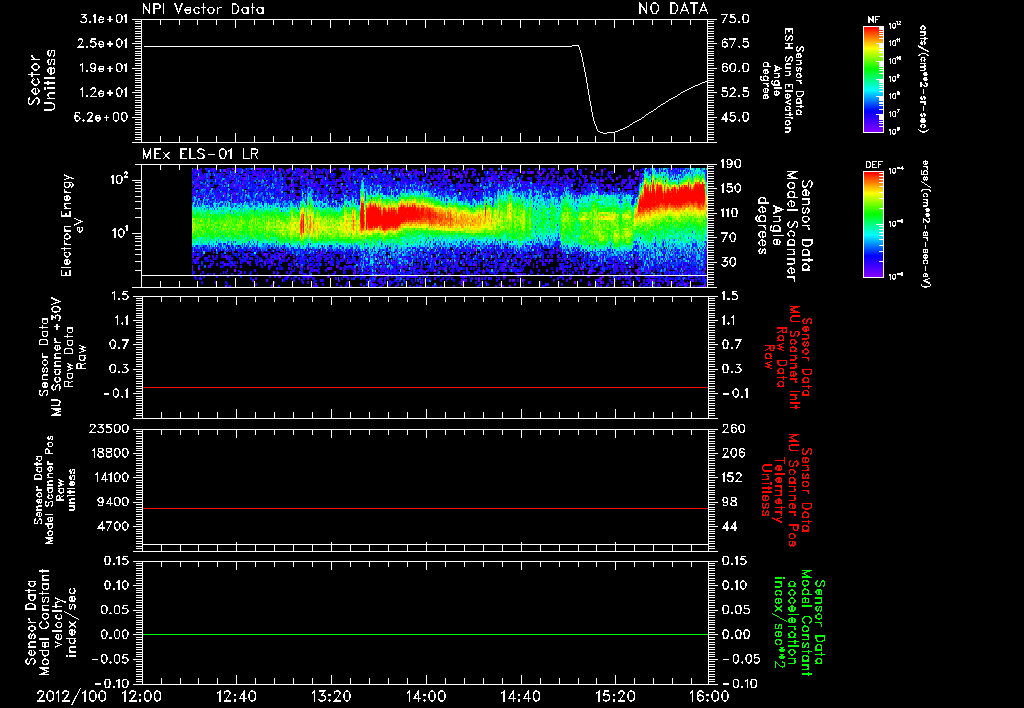This screenshot has height=708, width=1024.
Task: Click the 98 telemetry tick value
Action: (729, 502)
